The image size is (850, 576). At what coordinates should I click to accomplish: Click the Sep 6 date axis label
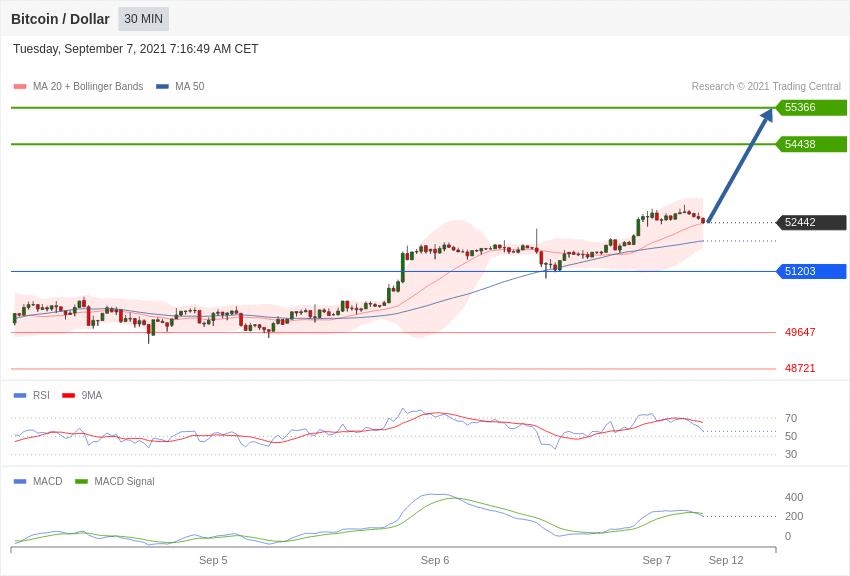[435, 560]
